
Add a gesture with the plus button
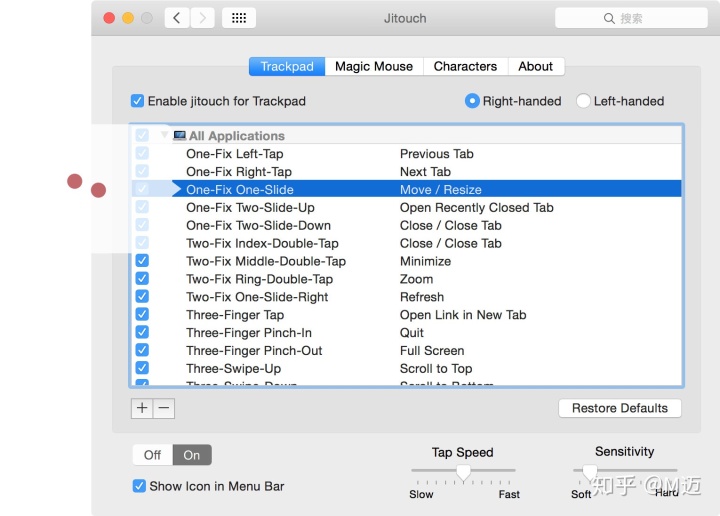tap(142, 408)
